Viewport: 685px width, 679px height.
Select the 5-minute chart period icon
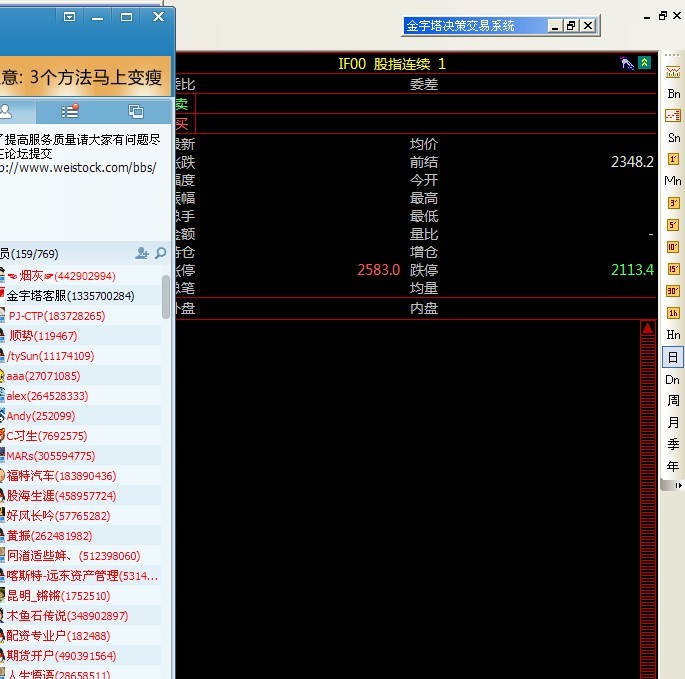[673, 225]
